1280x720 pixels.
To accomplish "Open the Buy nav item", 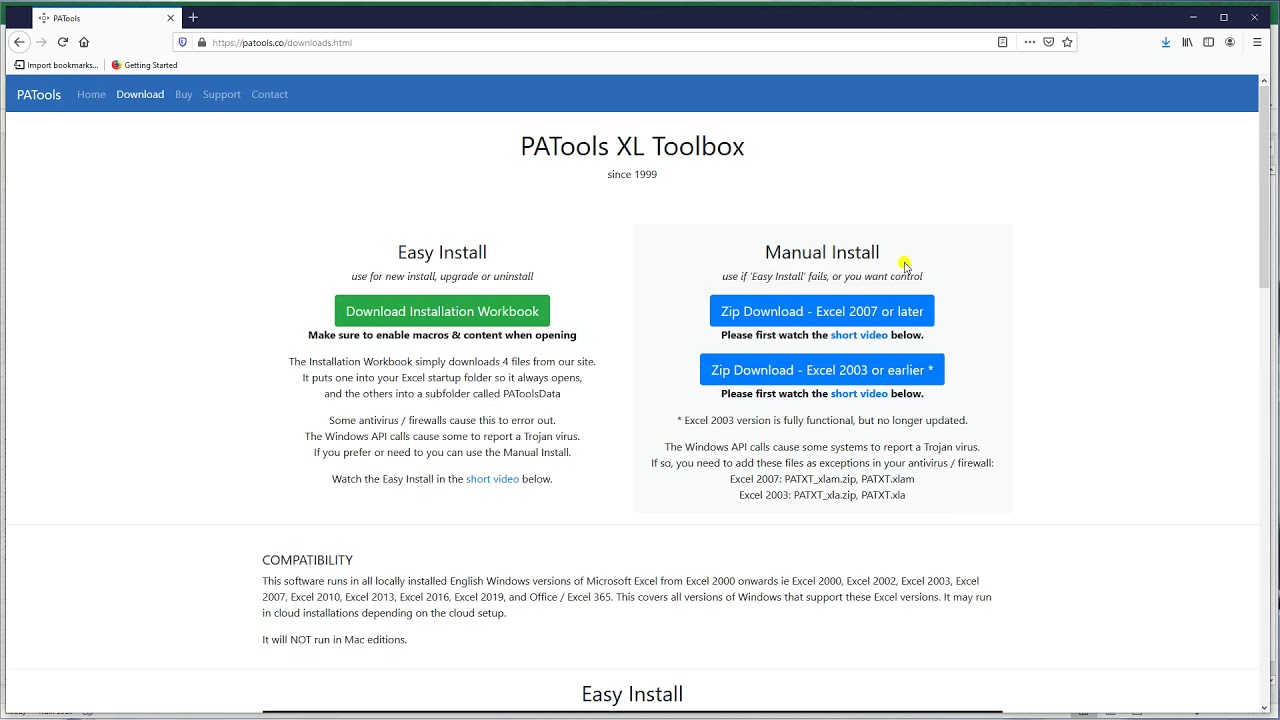I will tap(183, 94).
